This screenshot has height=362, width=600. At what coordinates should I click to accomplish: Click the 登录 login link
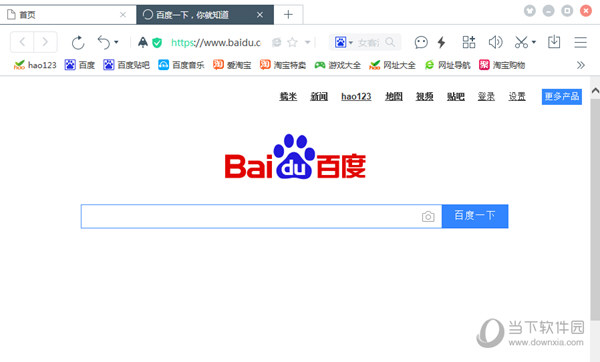[486, 96]
